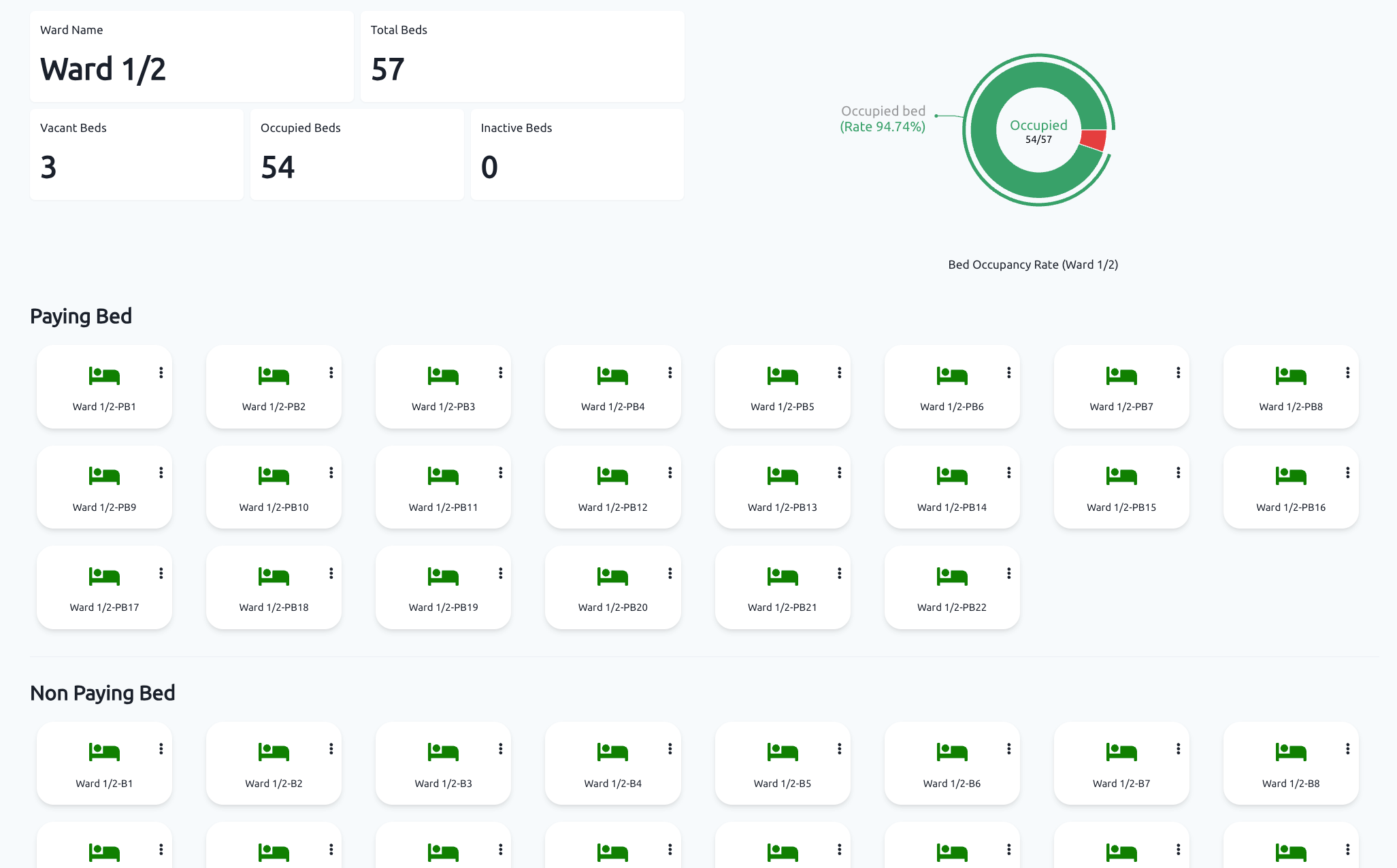The image size is (1397, 868).
Task: Click the Vacant Beds stat card
Action: point(136,154)
